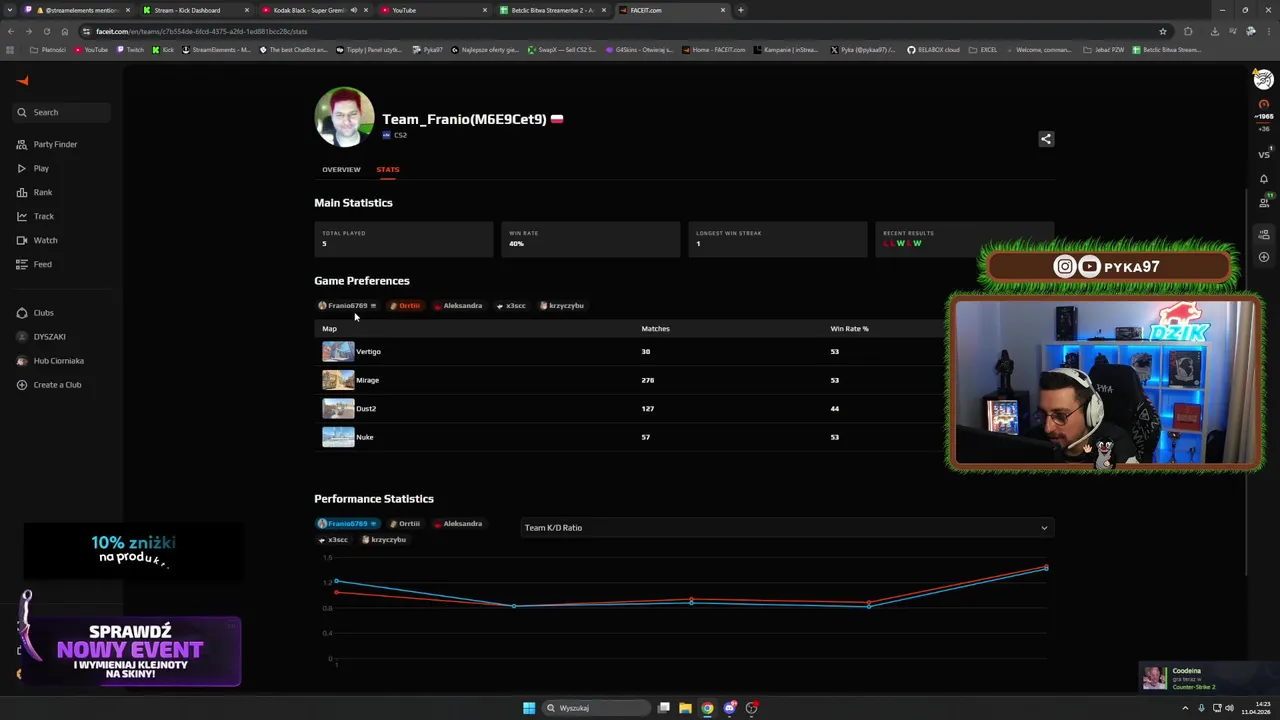
Task: Click the Vertigo map thumbnail
Action: tap(338, 351)
